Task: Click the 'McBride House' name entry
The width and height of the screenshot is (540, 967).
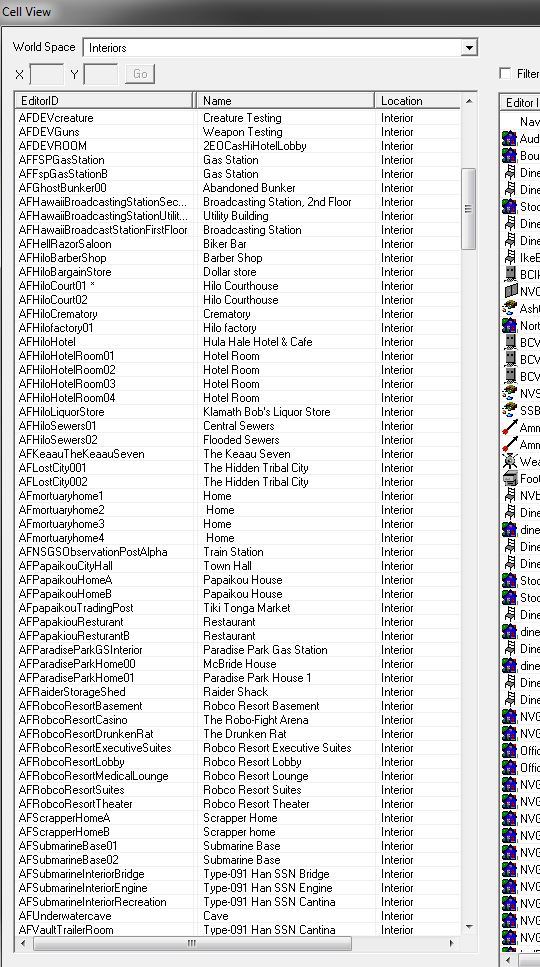Action: (x=239, y=664)
